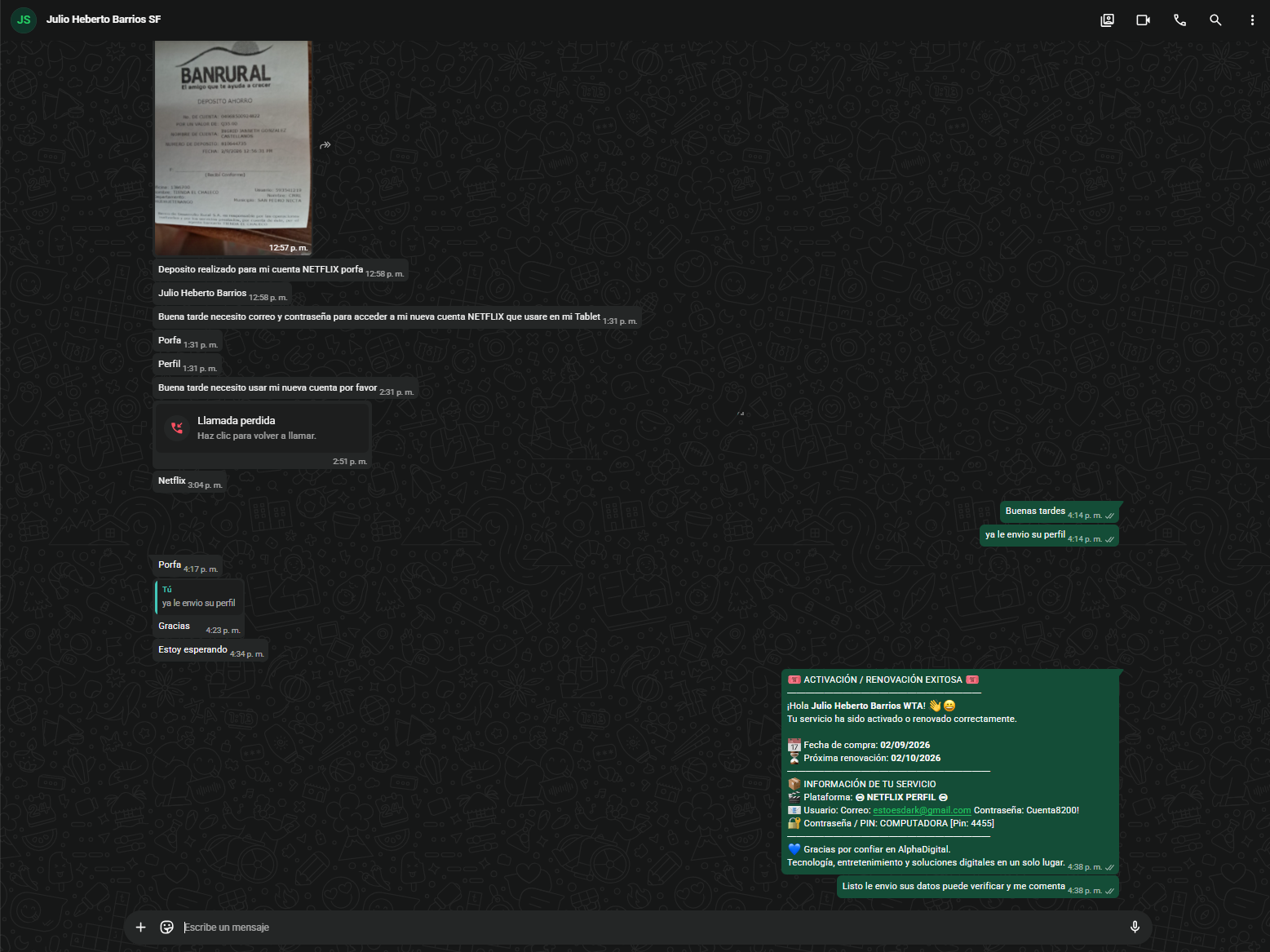Click the 'Plataforma: NETFLIX PERFIL' line
The image size is (1270, 952).
(x=868, y=797)
